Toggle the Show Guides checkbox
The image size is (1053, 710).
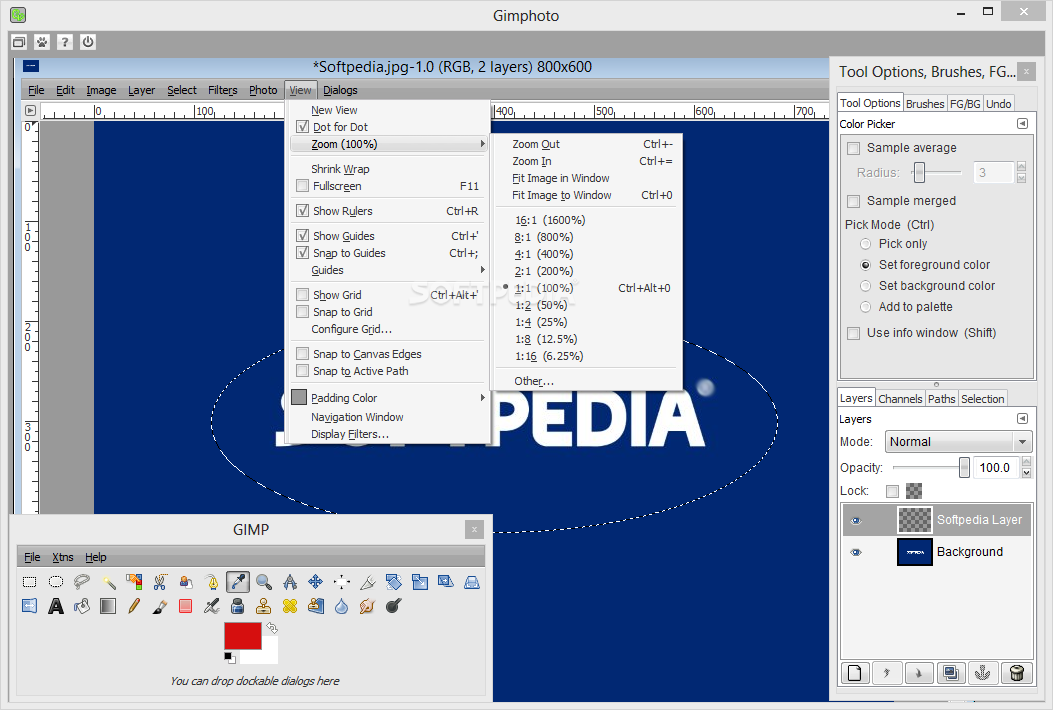coord(303,235)
